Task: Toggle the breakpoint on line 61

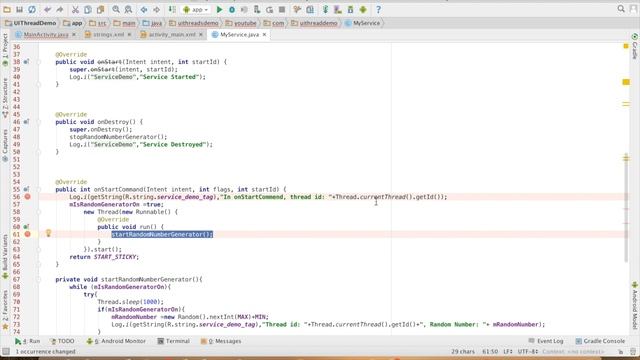Action: [x=27, y=234]
